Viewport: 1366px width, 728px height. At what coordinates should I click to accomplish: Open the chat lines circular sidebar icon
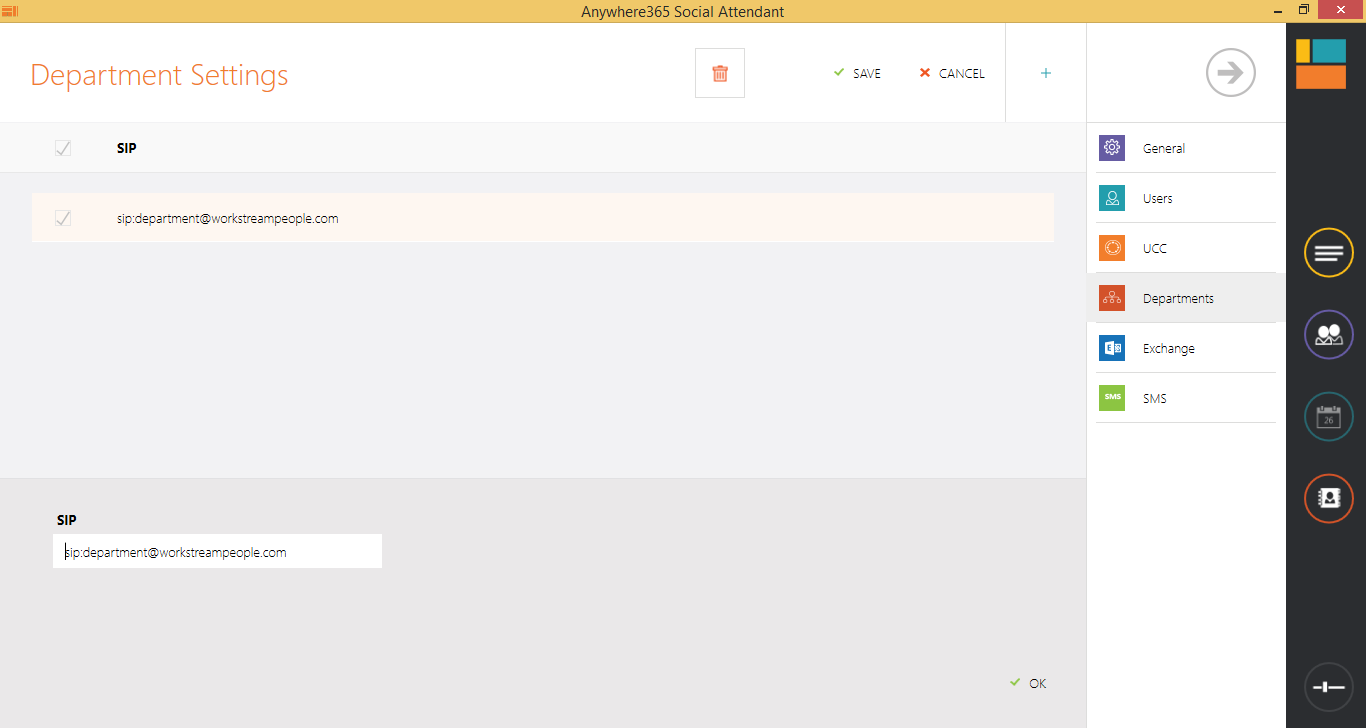(x=1328, y=253)
